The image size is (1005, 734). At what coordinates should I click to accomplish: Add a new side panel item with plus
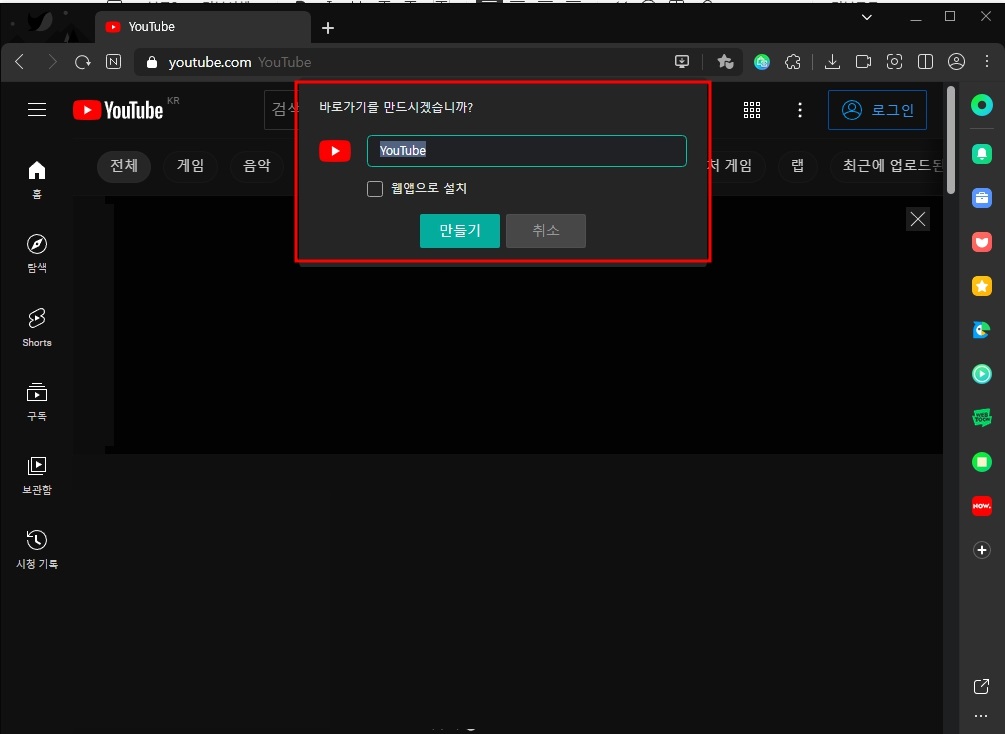click(982, 550)
